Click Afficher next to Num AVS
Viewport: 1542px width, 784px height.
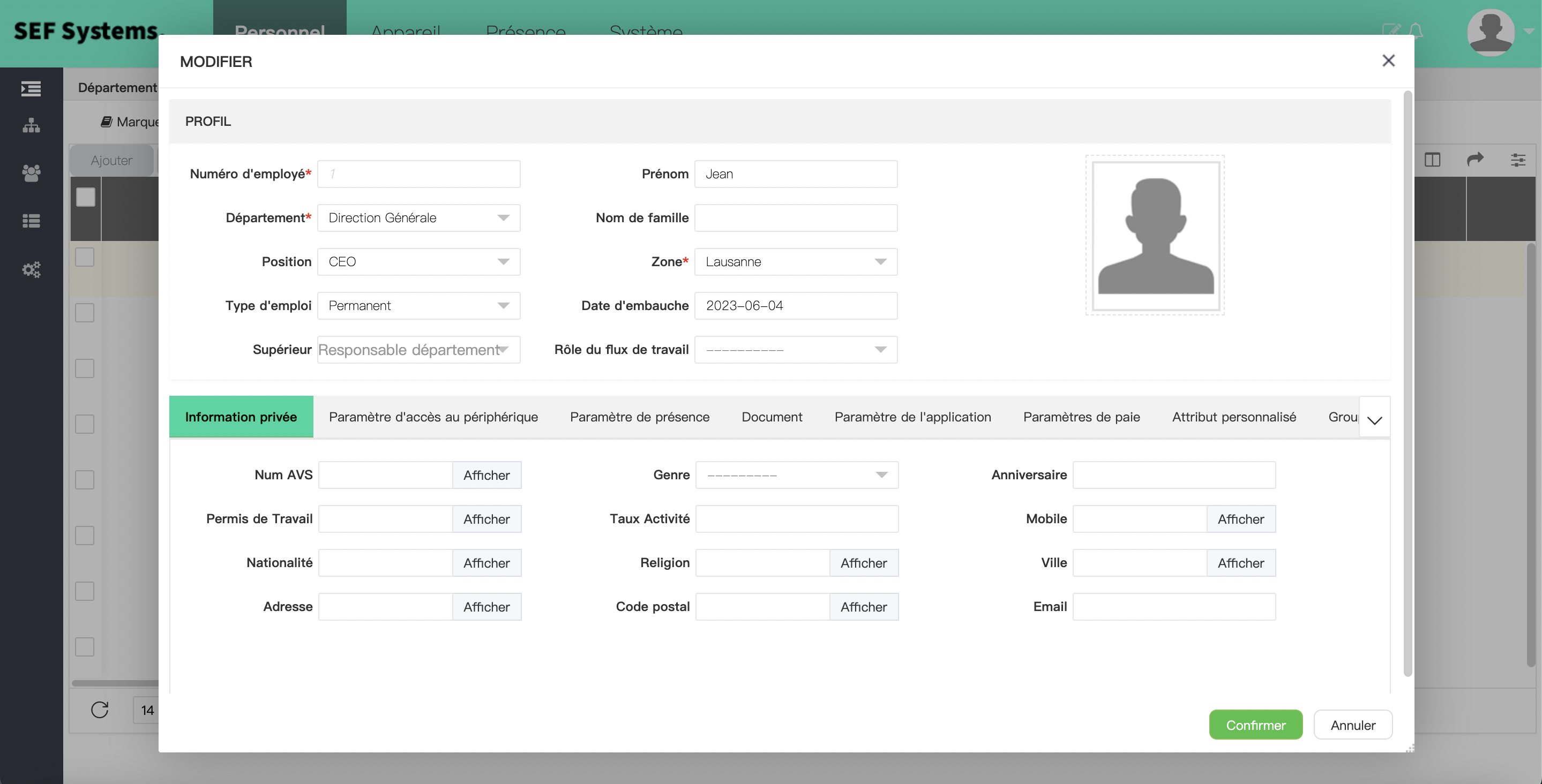point(486,474)
